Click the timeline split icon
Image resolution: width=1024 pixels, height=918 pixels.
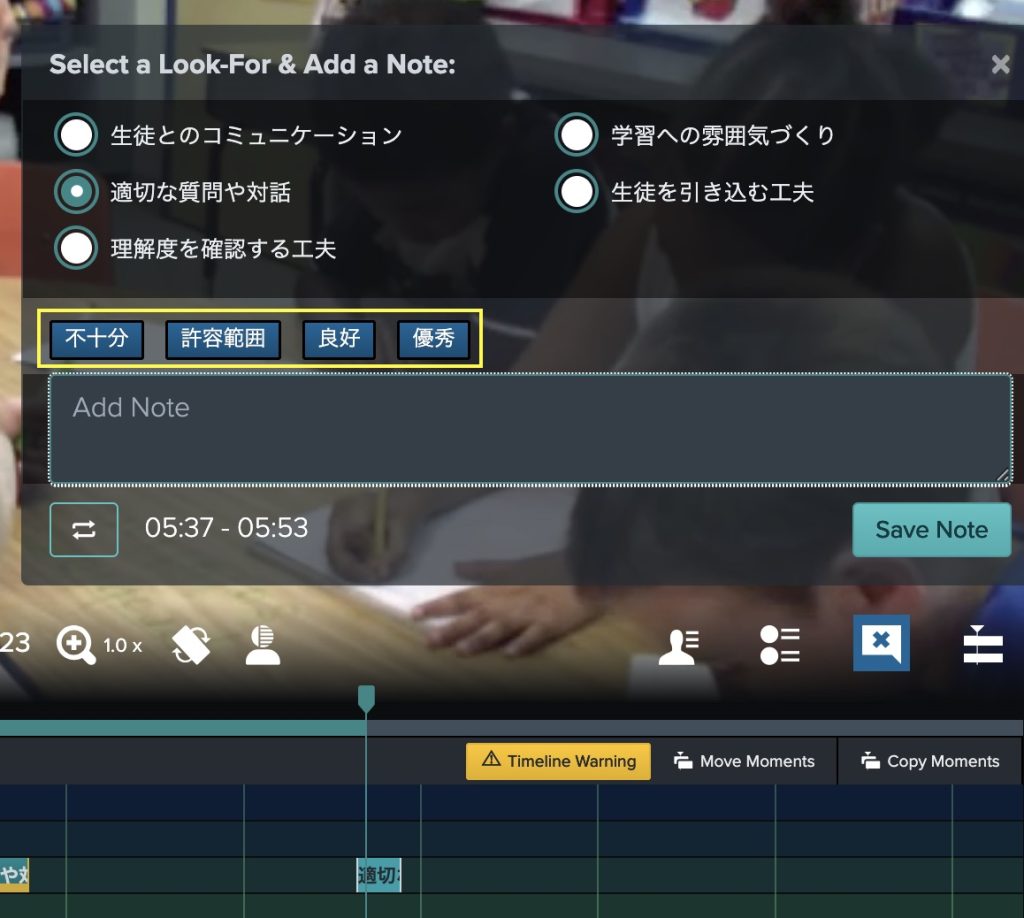[982, 645]
